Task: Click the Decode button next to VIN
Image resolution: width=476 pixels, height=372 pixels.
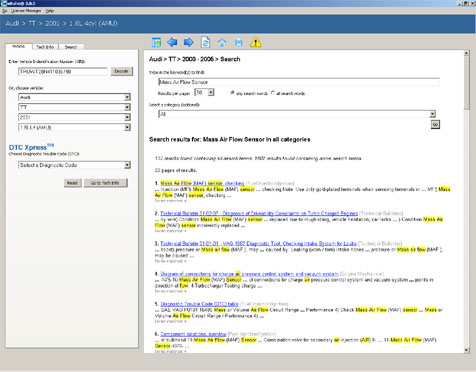Action: point(122,71)
